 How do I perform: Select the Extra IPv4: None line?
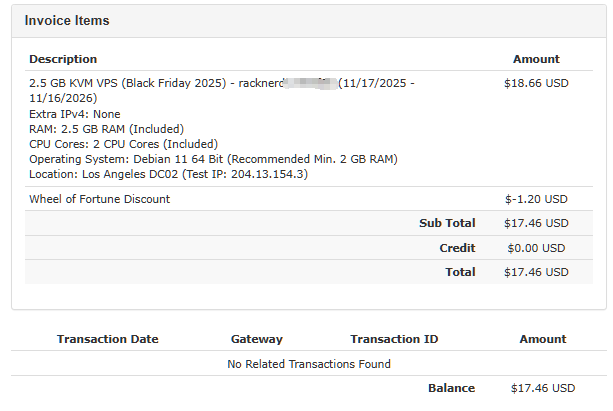(75, 114)
